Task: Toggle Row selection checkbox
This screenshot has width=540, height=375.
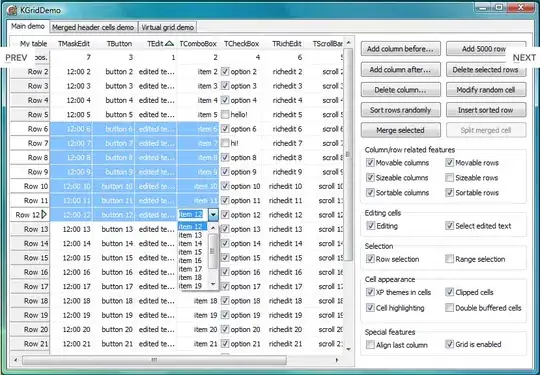Action: (x=370, y=259)
